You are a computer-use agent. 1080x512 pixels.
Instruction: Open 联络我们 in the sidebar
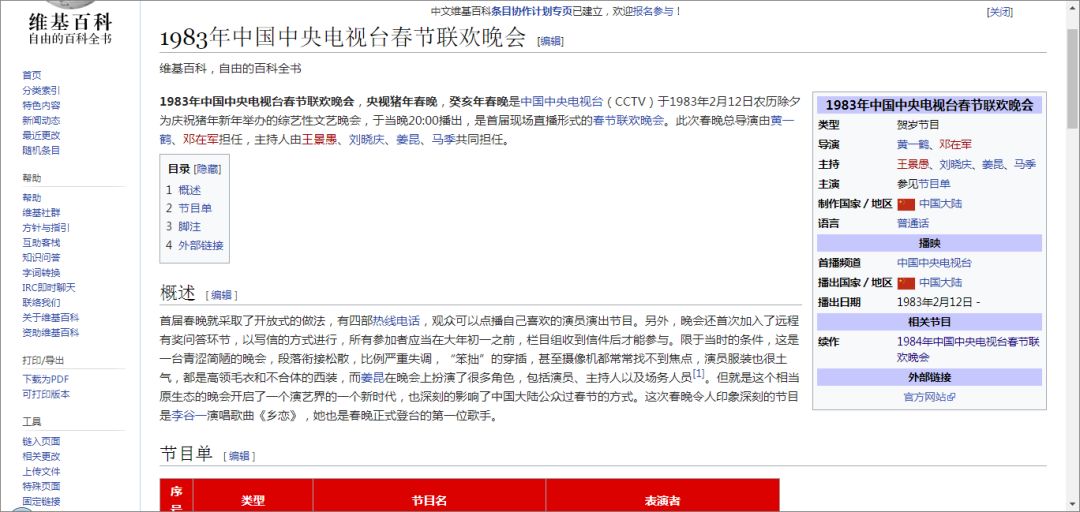pos(41,303)
